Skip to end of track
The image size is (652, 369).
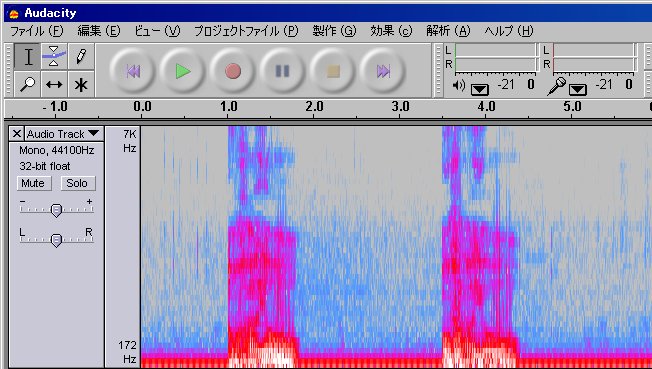tap(383, 71)
